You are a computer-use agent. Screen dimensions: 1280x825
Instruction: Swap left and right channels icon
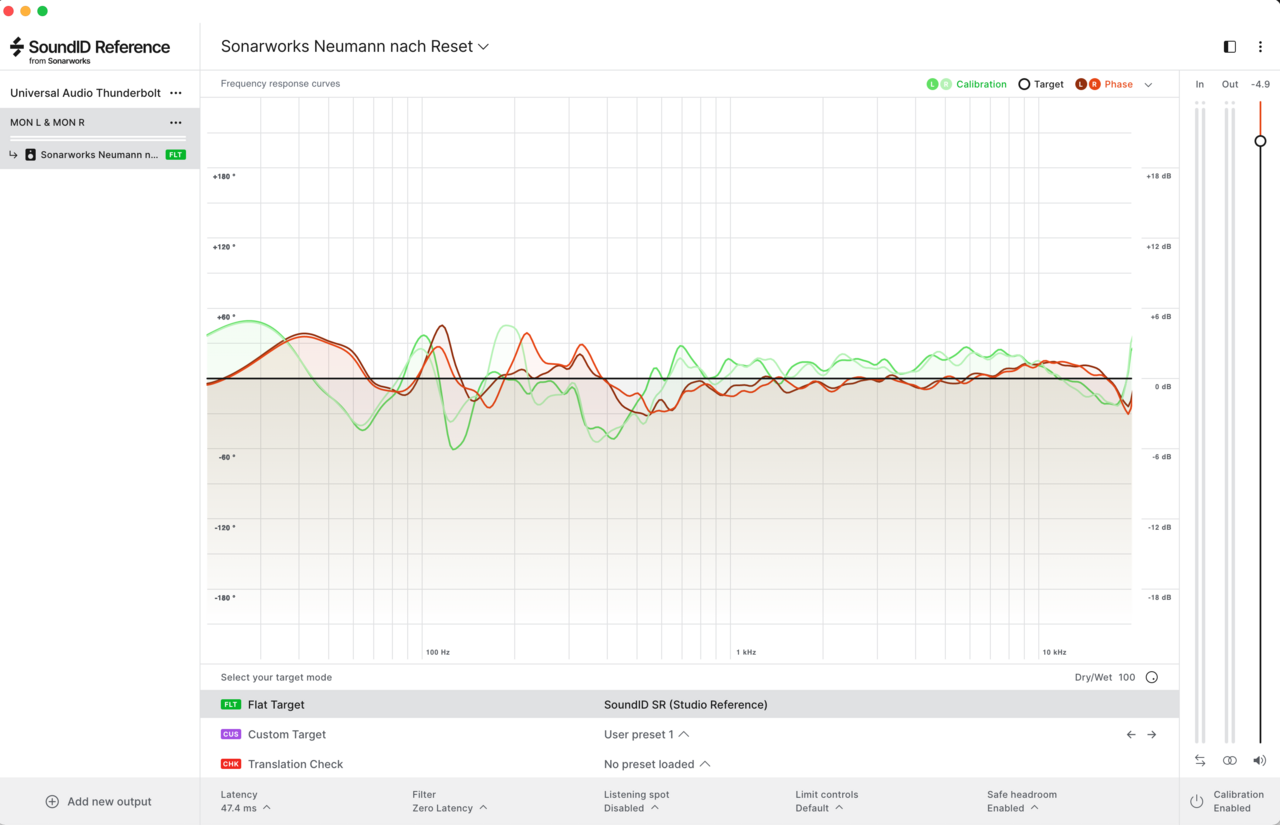tap(1200, 761)
